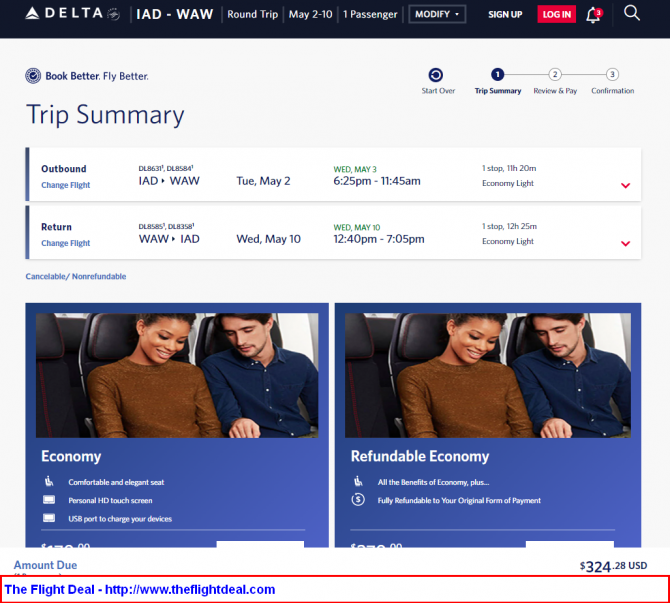Click the Economy card heading
670x603 pixels.
coord(71,456)
